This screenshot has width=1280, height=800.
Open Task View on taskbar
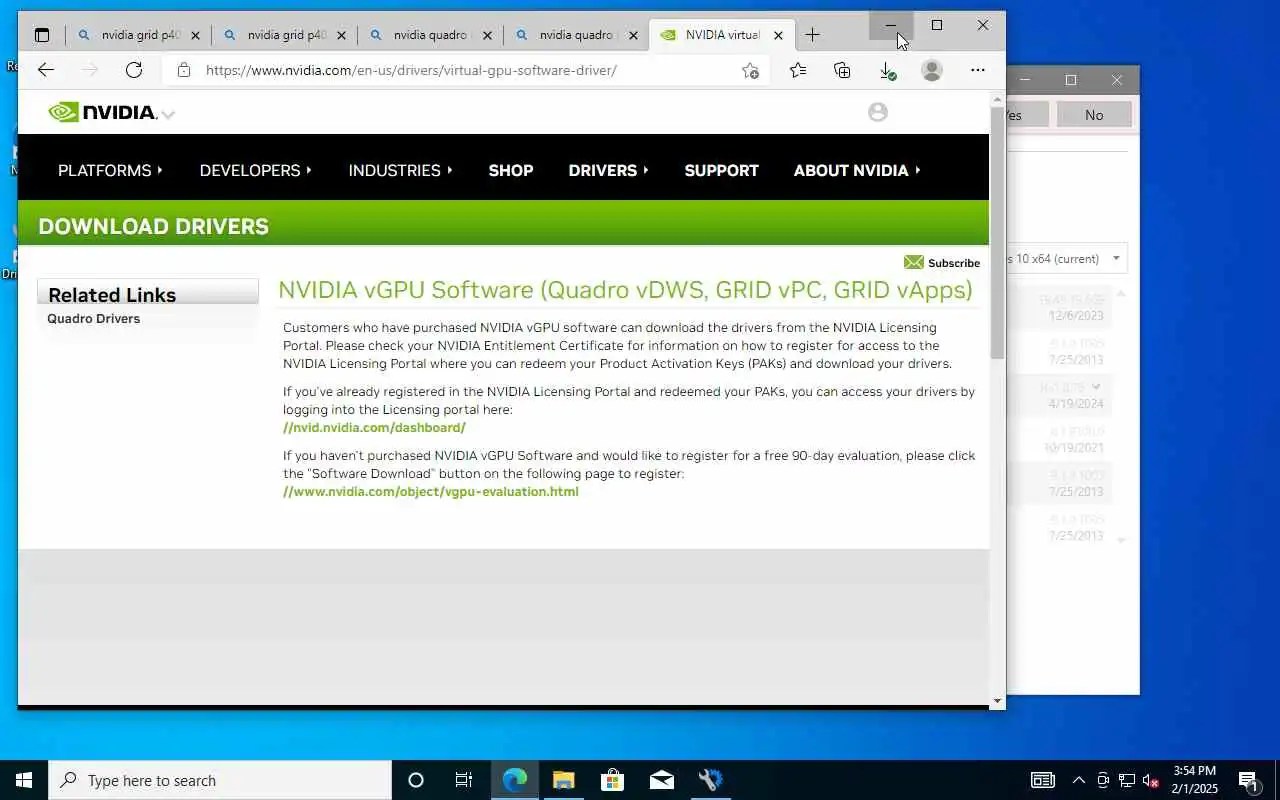(464, 780)
